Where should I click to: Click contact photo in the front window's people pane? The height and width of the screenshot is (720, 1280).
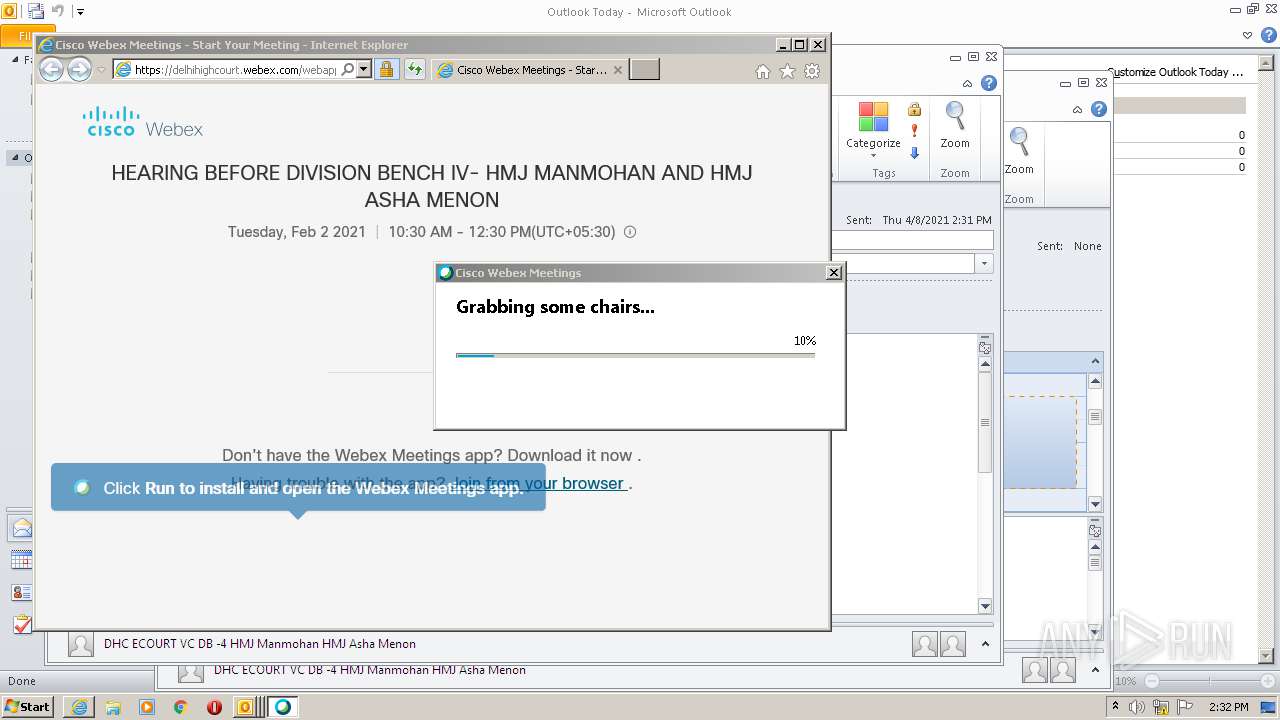81,644
